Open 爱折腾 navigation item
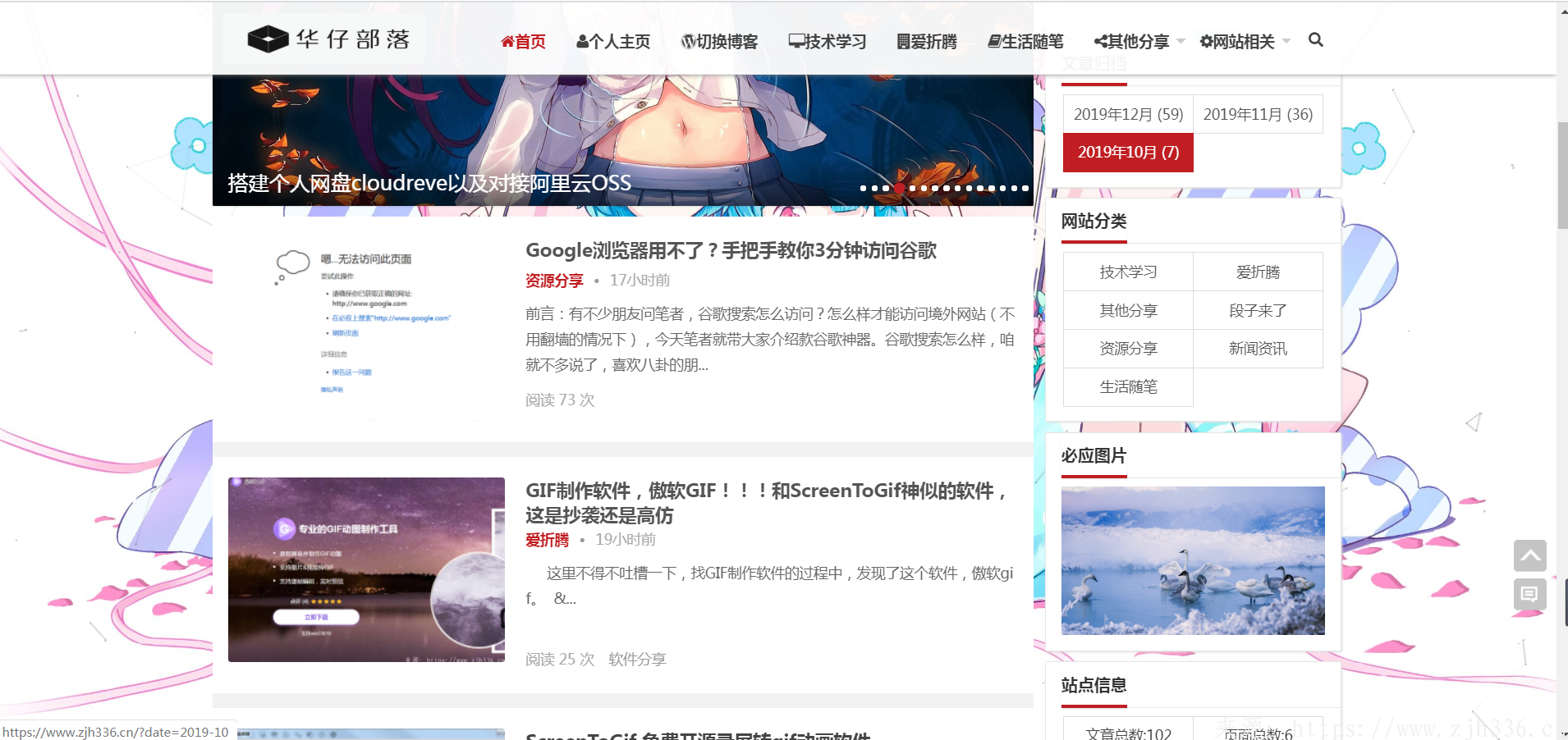 click(927, 42)
